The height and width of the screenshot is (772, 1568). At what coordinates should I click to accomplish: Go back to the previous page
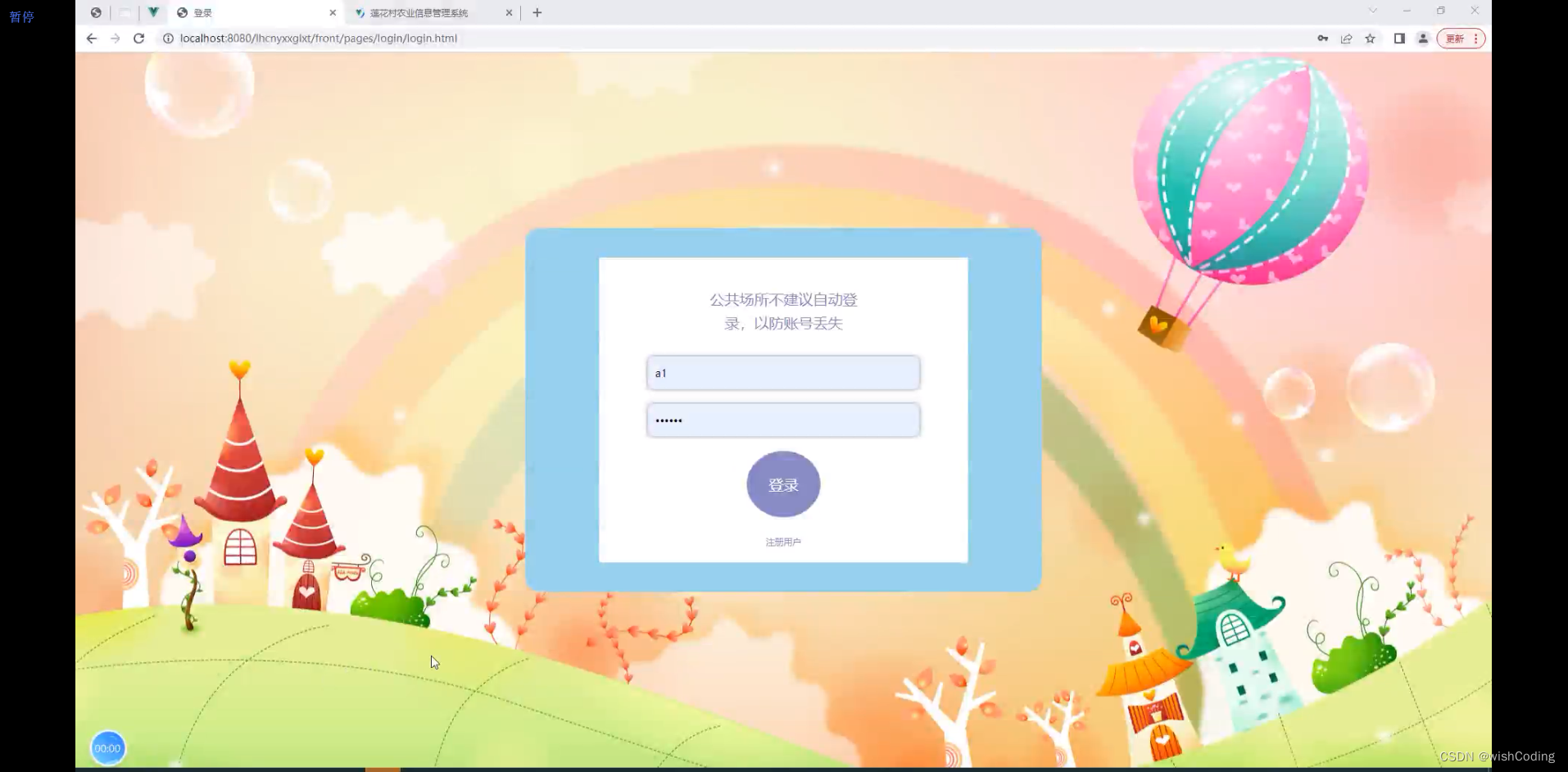point(92,39)
